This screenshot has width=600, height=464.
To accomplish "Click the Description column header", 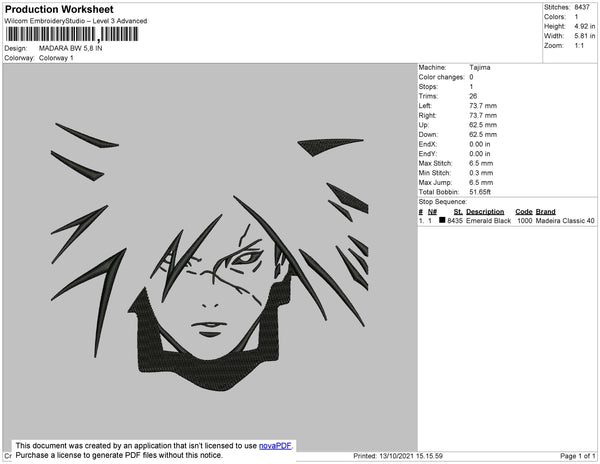I will click(485, 212).
